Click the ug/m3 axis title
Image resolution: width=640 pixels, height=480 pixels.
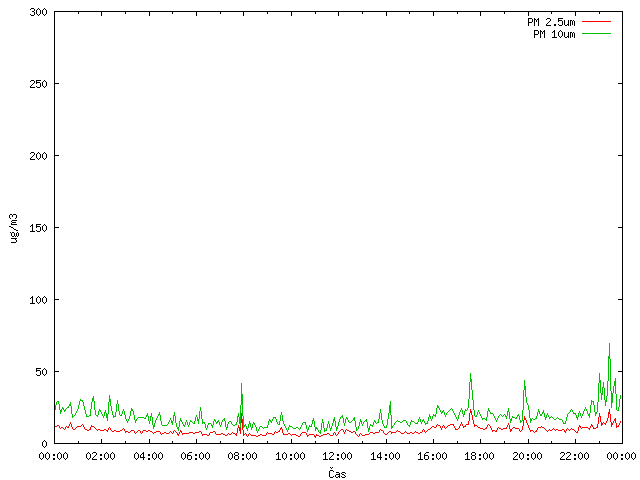pos(14,228)
